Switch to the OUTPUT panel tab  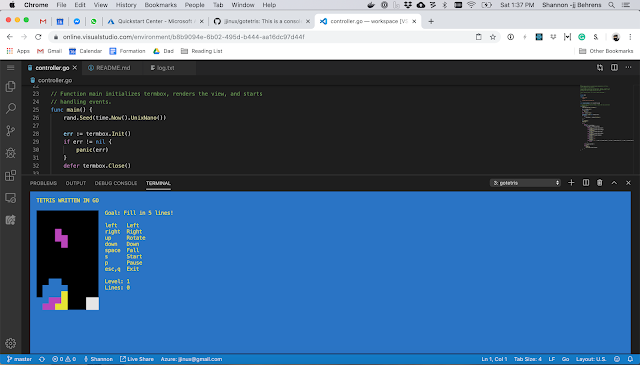[76, 183]
